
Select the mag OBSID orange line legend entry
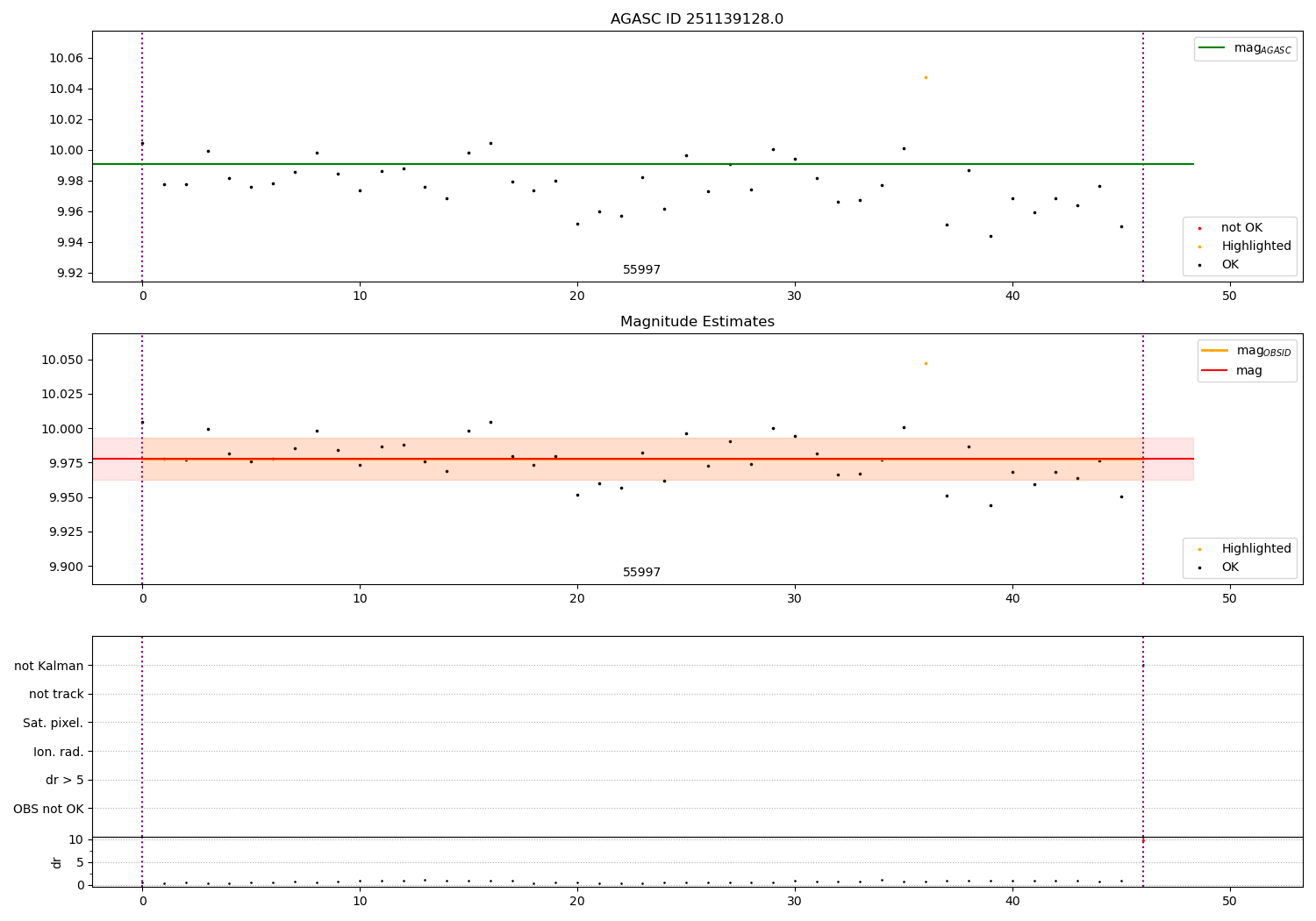[x=1247, y=351]
